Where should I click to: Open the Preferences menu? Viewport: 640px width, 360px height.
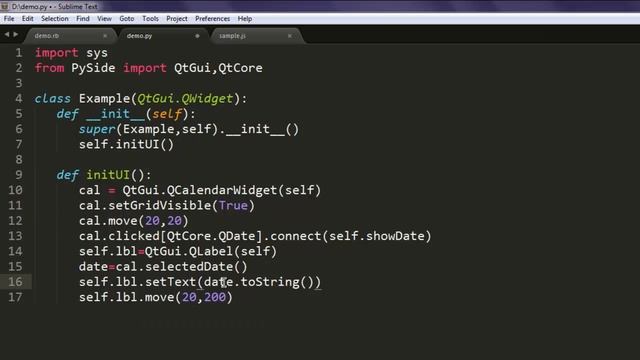click(212, 19)
